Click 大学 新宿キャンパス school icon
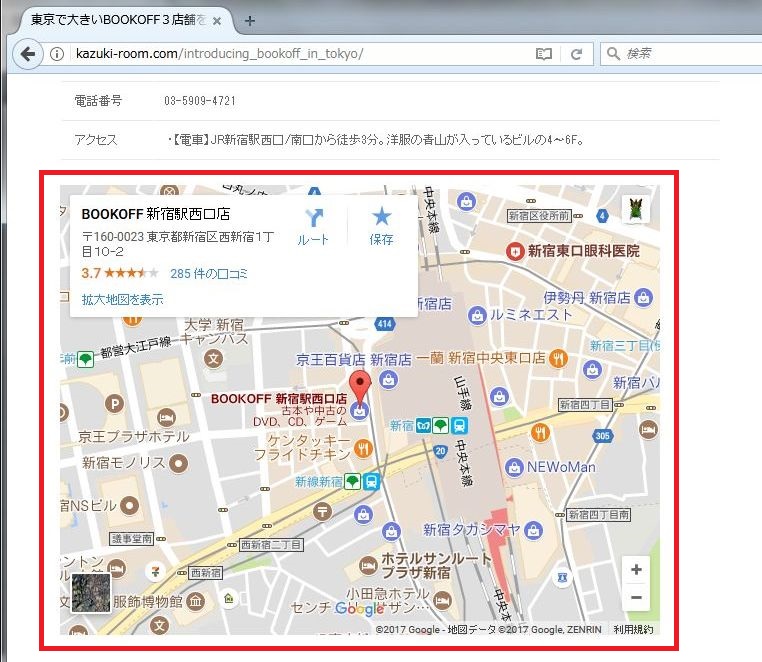The image size is (762, 662). 213,359
